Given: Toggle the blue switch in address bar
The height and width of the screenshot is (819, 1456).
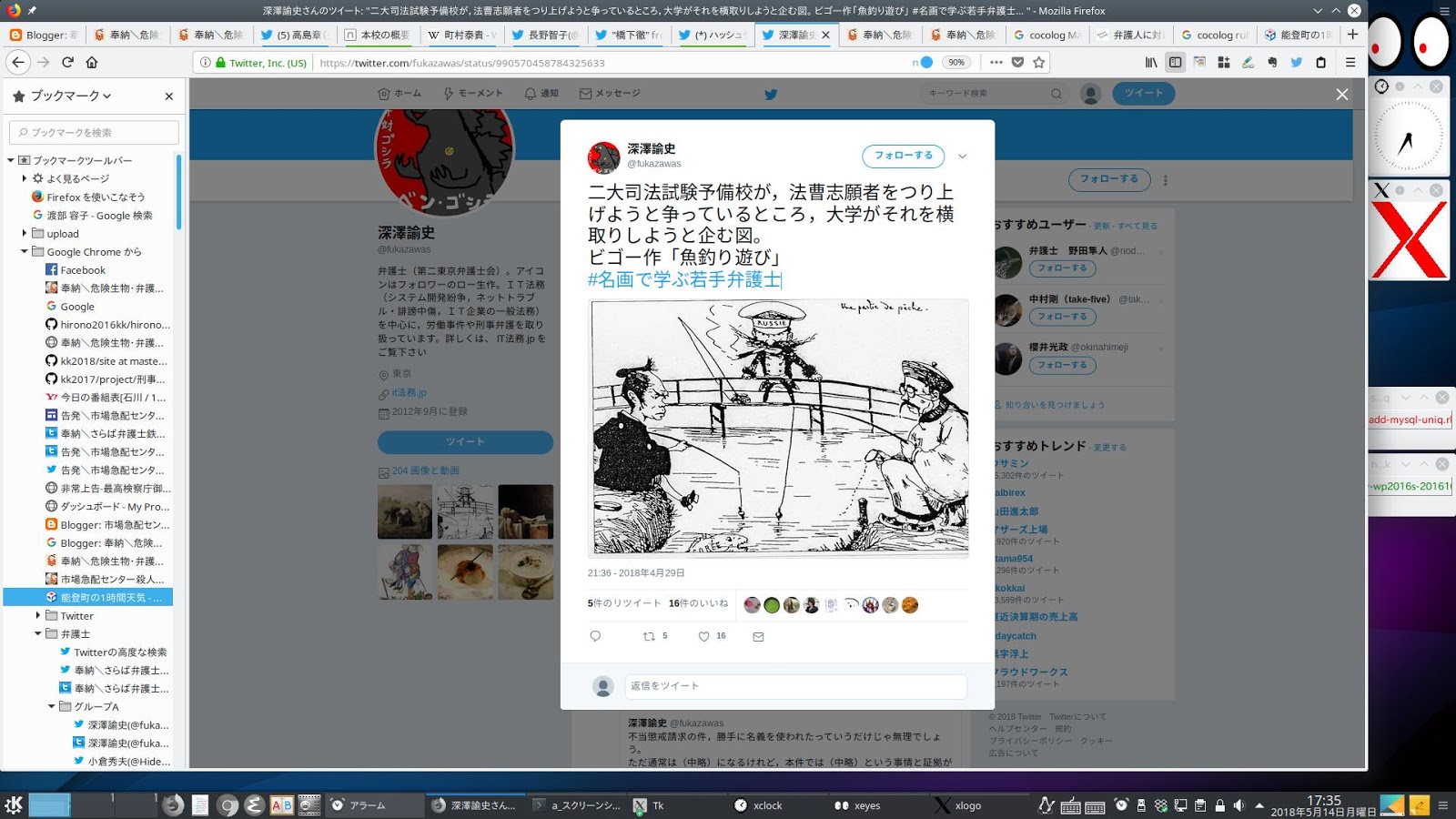Looking at the screenshot, I should click(x=923, y=62).
